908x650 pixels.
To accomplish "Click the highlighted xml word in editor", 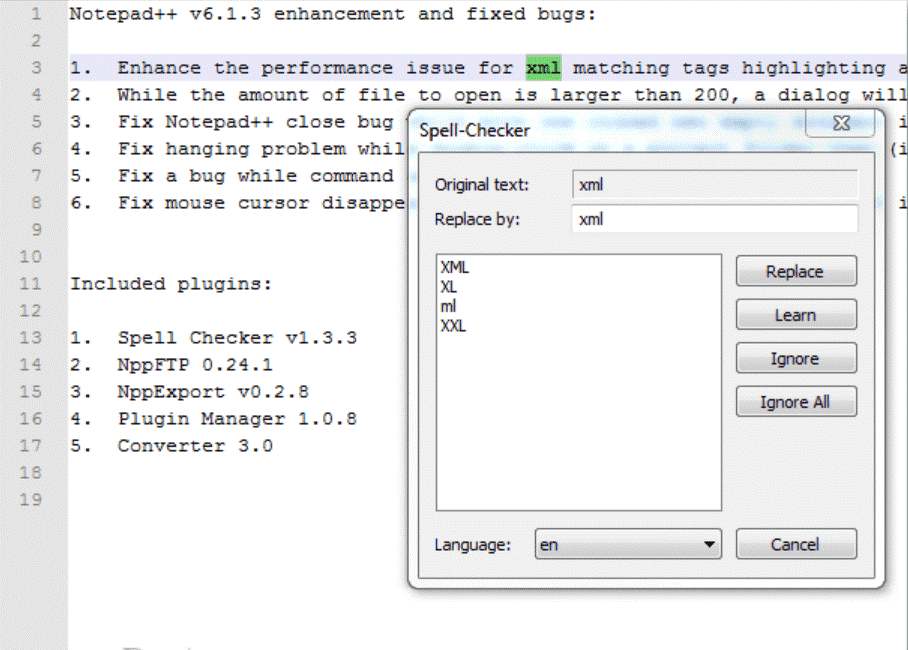I will coord(543,67).
